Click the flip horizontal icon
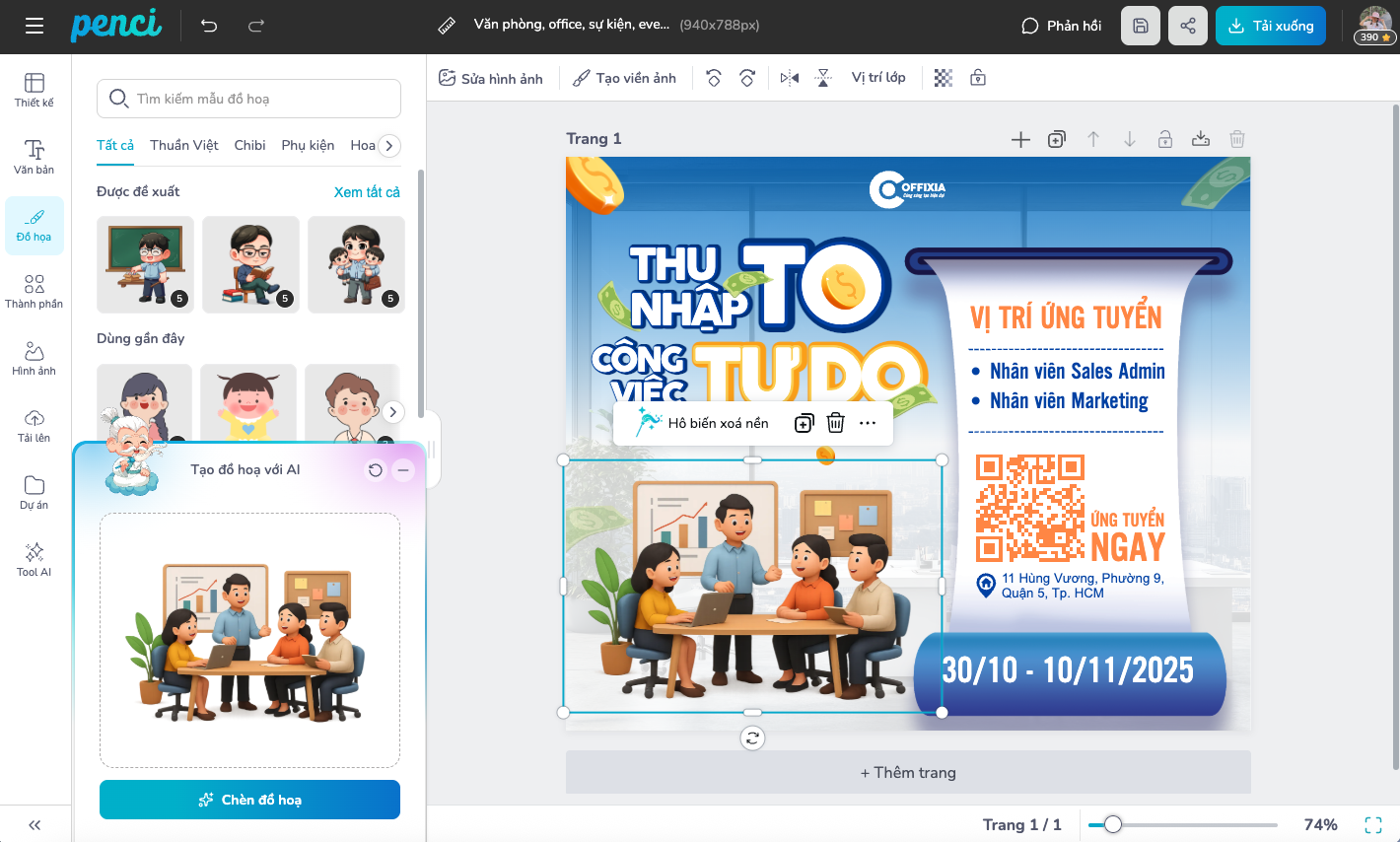 click(x=789, y=78)
